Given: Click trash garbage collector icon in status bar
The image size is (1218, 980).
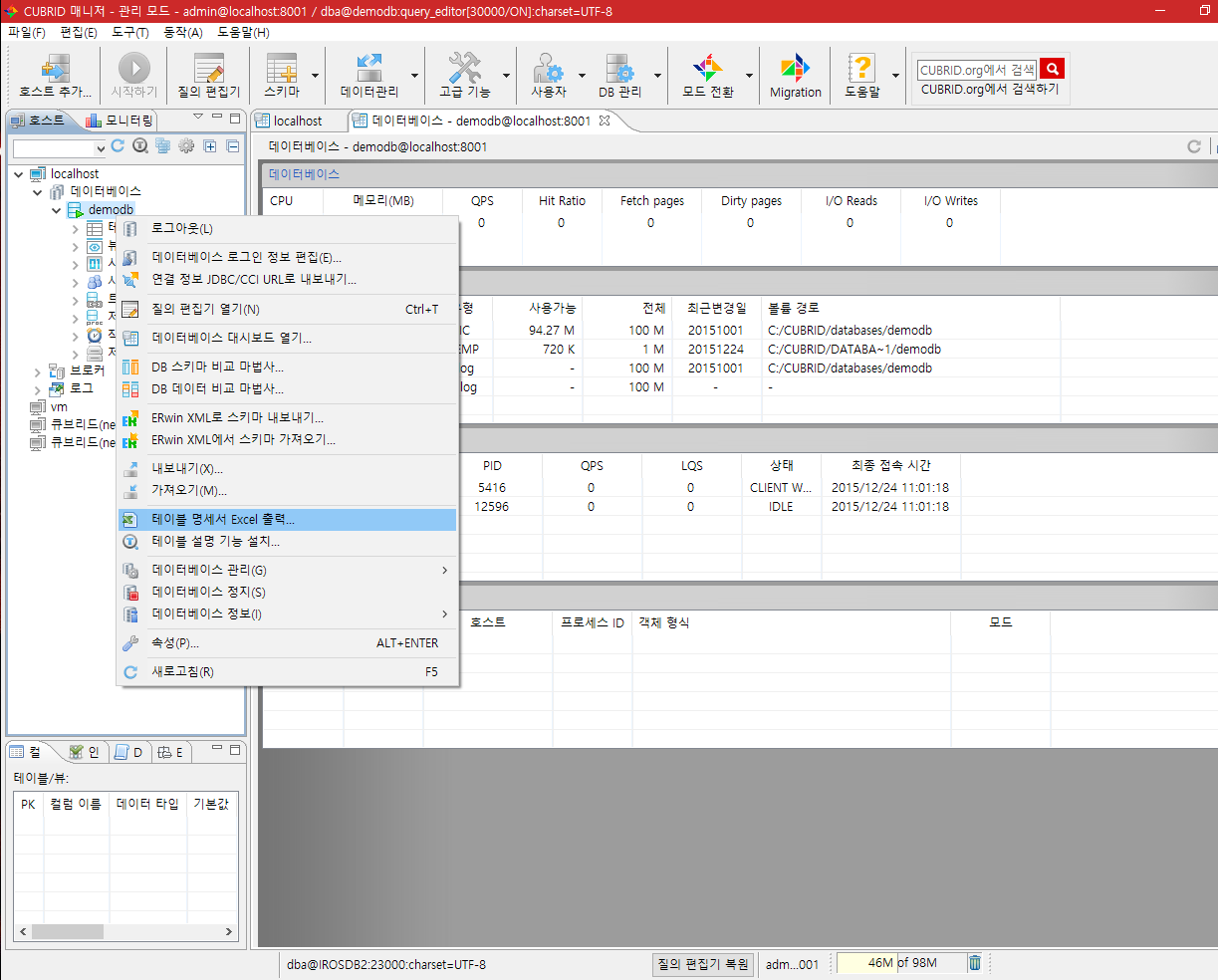Looking at the screenshot, I should [x=975, y=963].
